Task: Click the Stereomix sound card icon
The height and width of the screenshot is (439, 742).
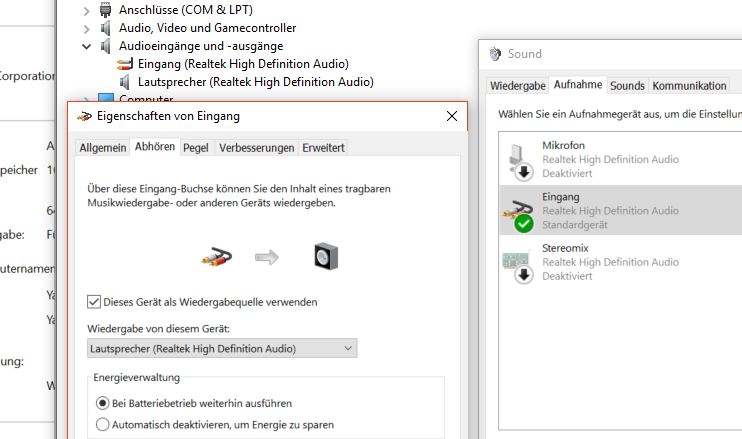Action: point(518,266)
